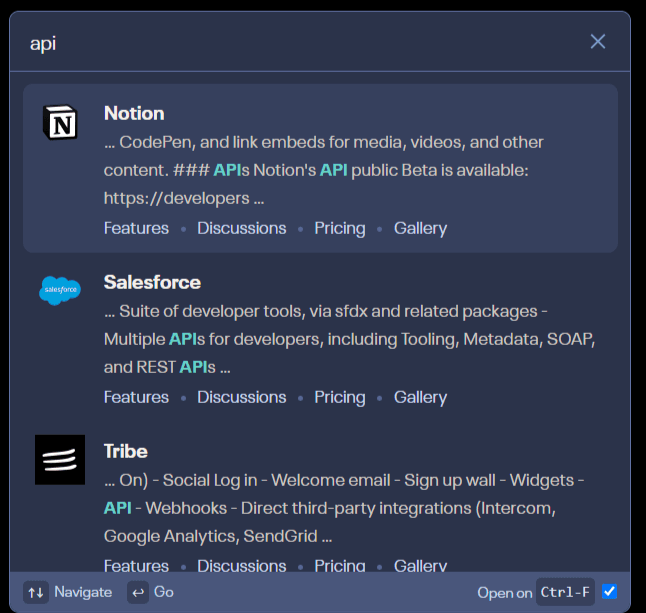Clear search with the X icon

[x=598, y=41]
